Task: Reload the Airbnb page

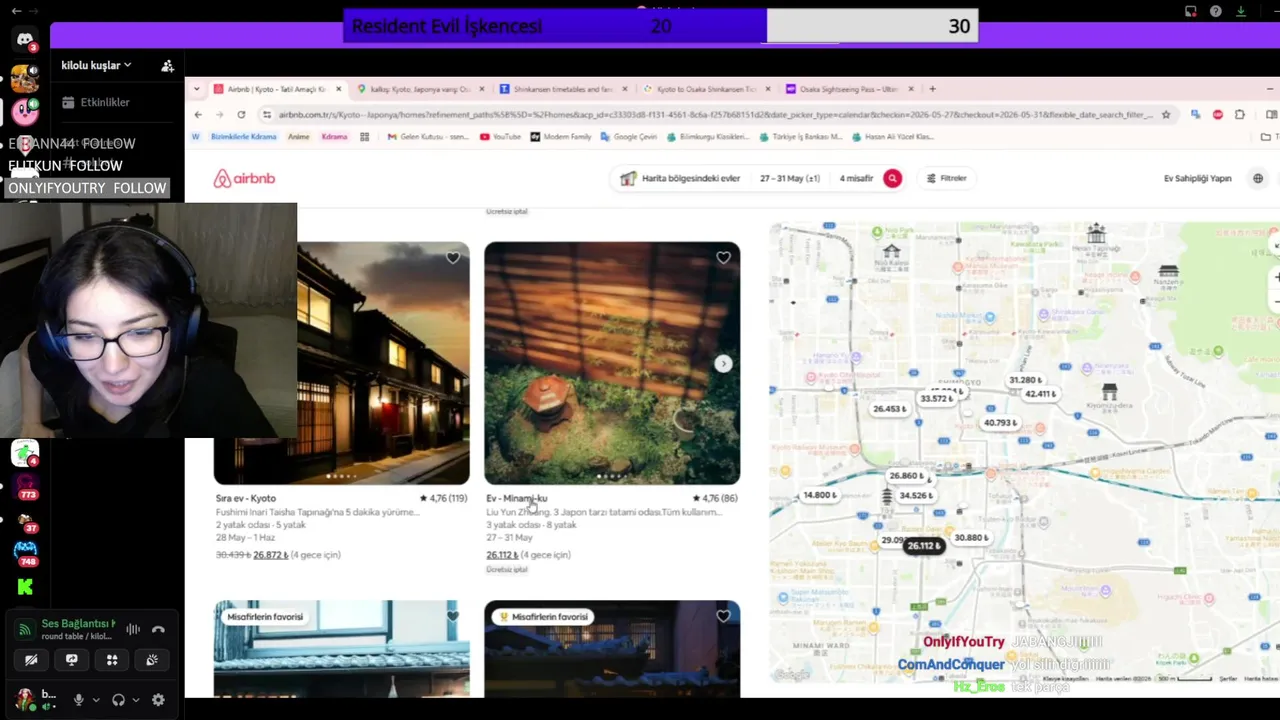Action: pos(241,115)
